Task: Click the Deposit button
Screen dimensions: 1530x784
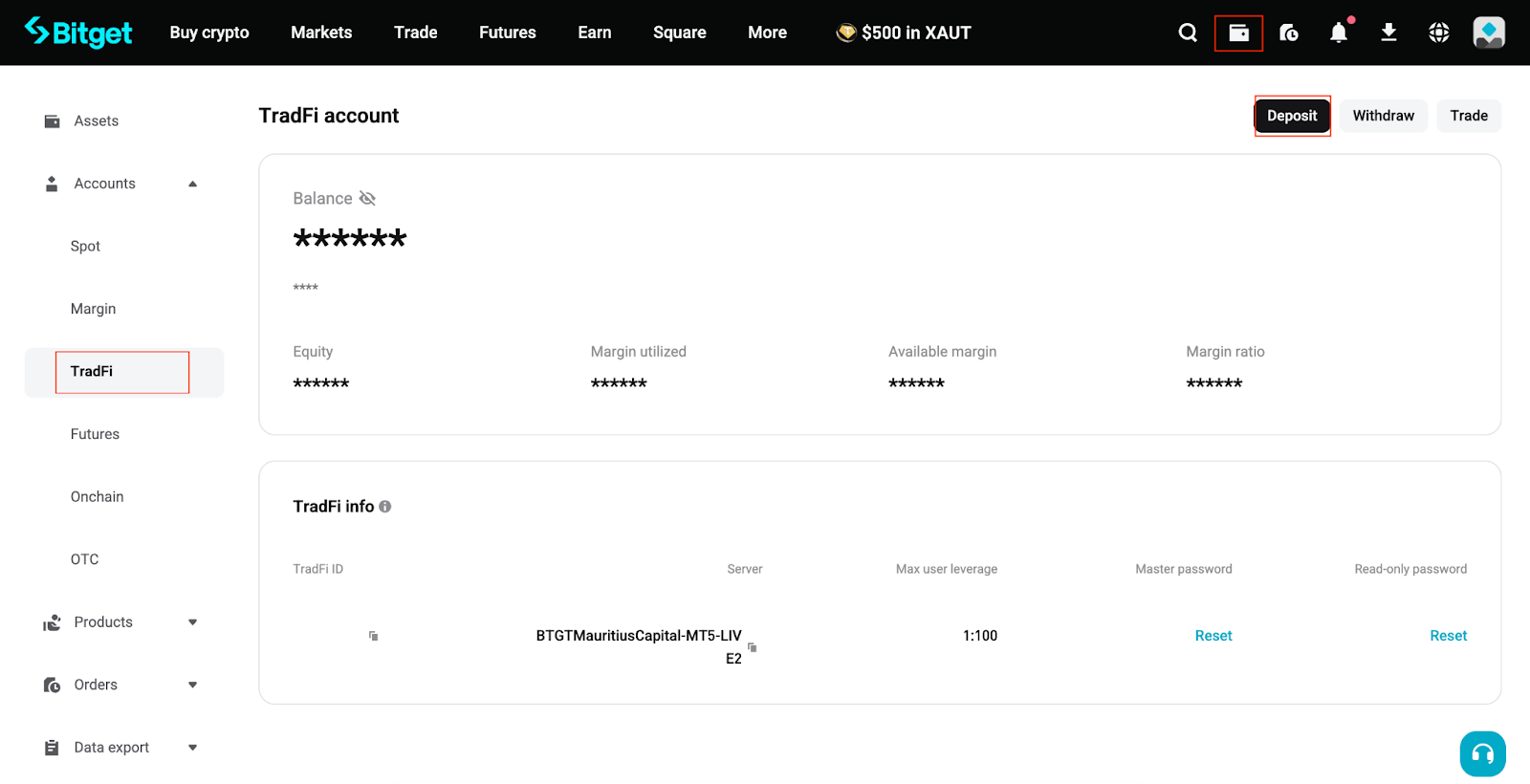Action: [x=1292, y=116]
